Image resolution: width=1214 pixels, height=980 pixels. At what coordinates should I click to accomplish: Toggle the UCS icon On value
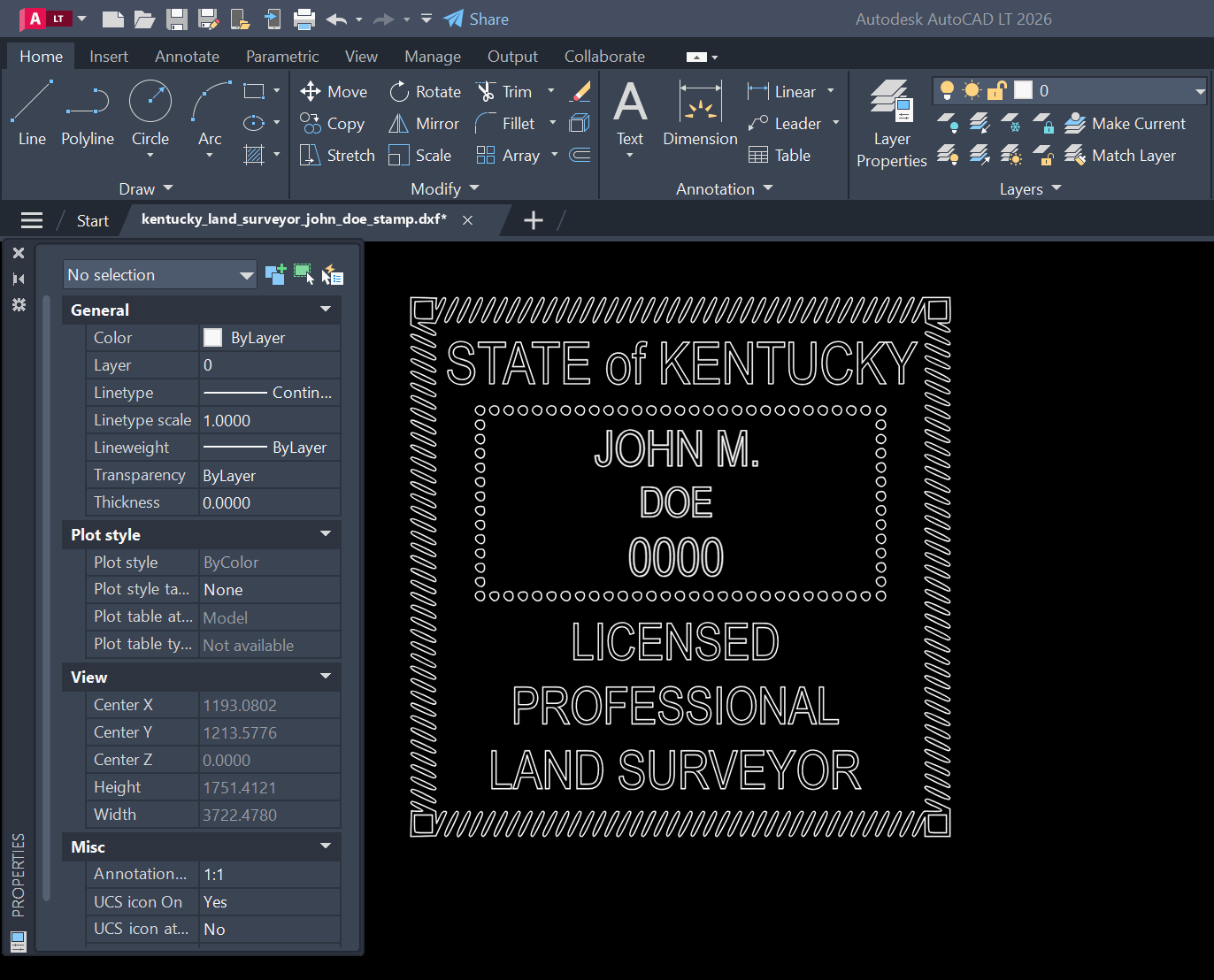pyautogui.click(x=270, y=901)
